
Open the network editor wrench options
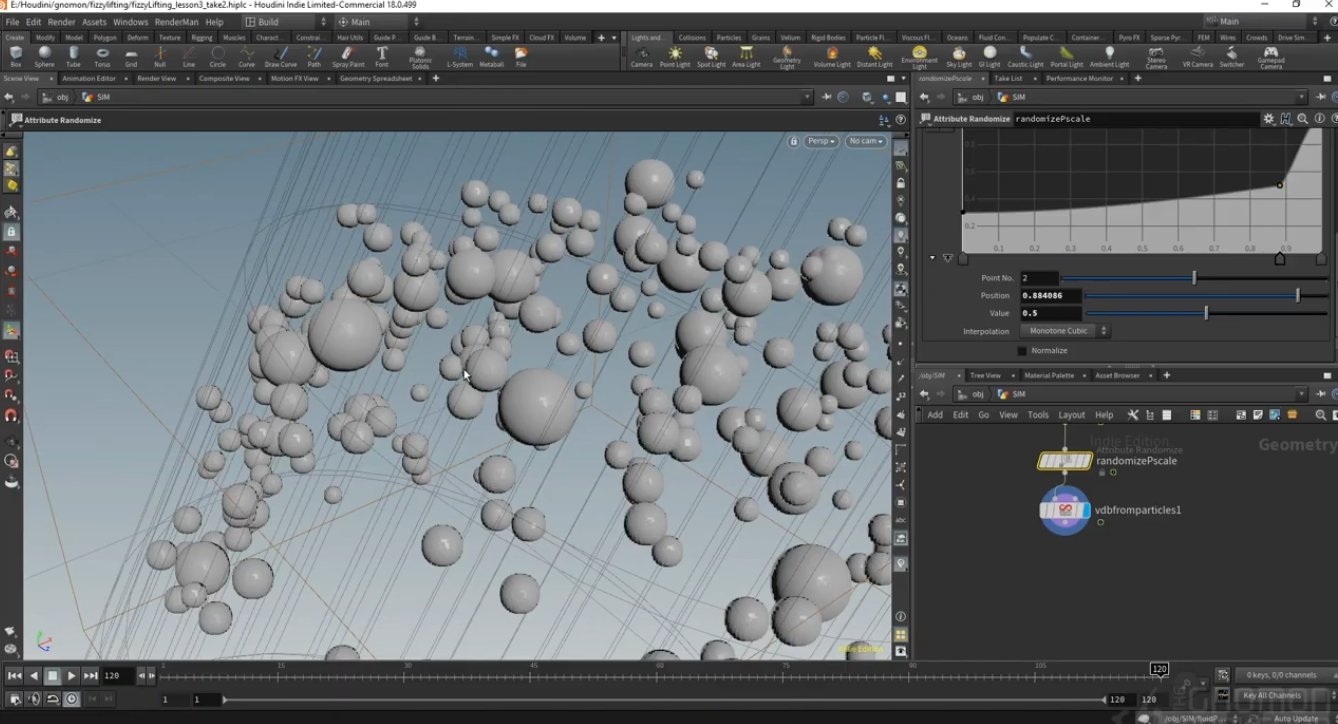coord(1133,415)
